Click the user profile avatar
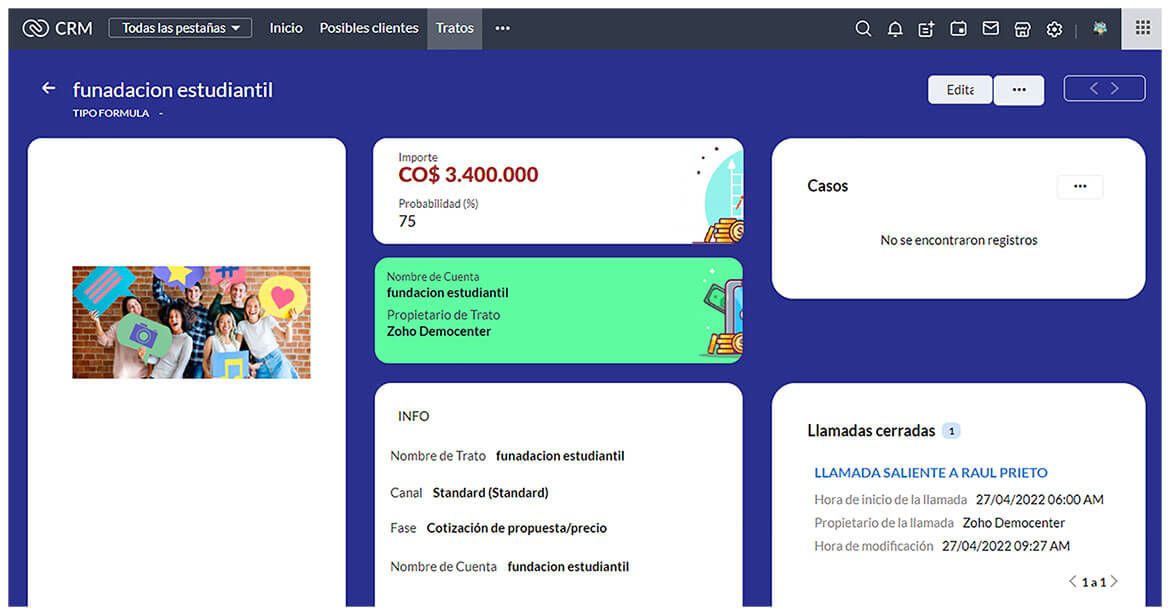Screen dimensions: 1170x615 [1099, 28]
